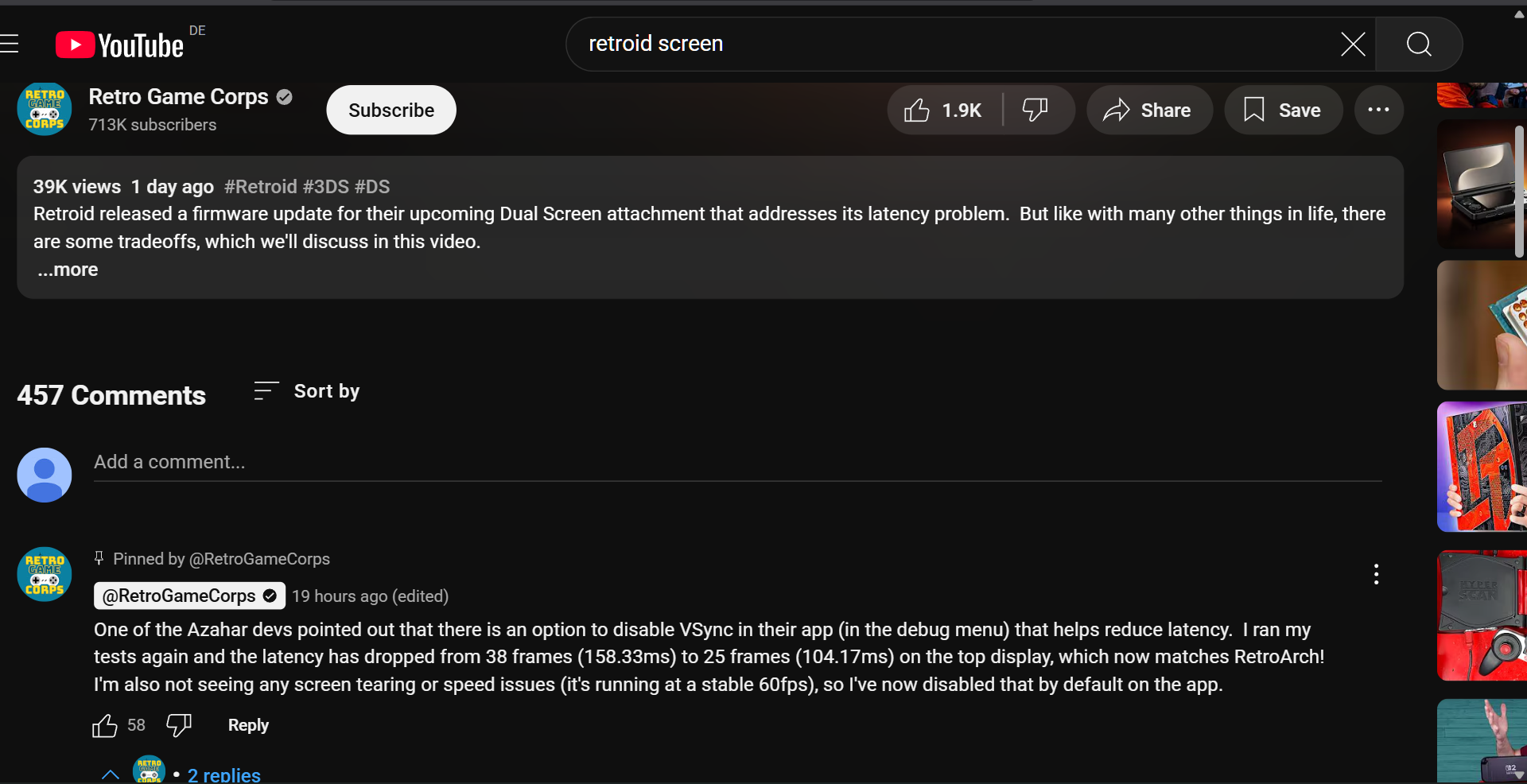Like the pinned comment
Screen dimensions: 1527x784
pos(104,725)
